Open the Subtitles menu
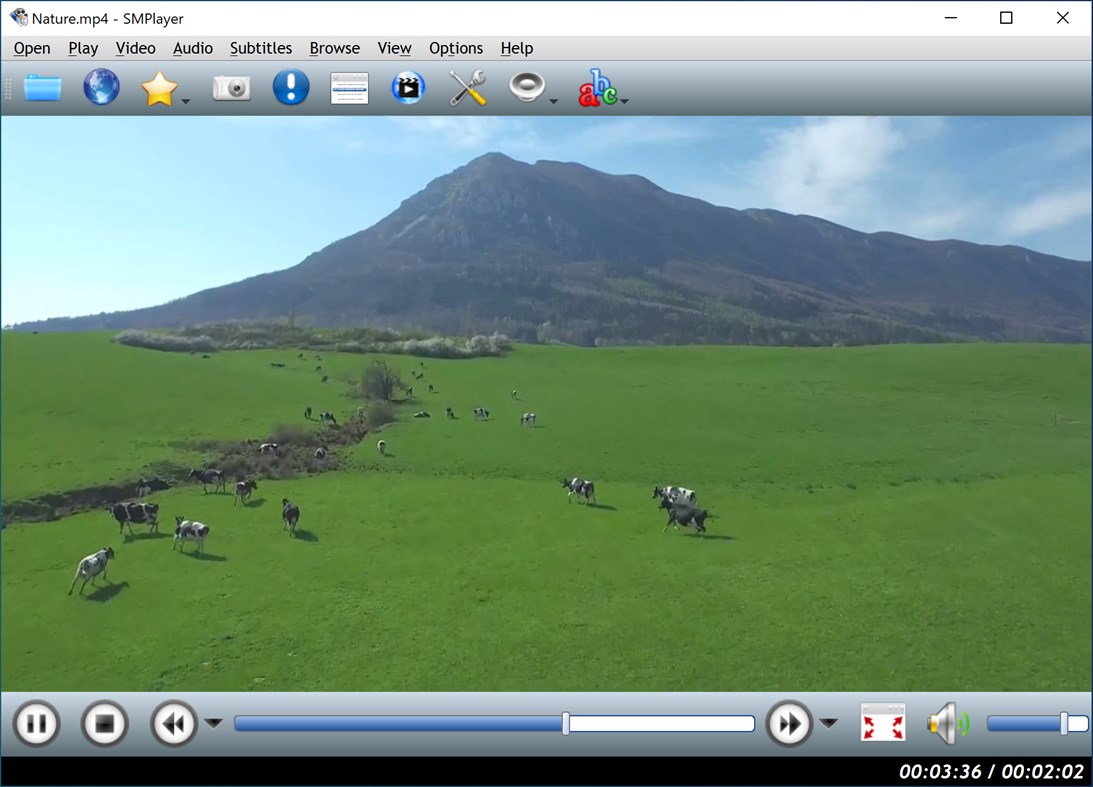 pos(260,48)
